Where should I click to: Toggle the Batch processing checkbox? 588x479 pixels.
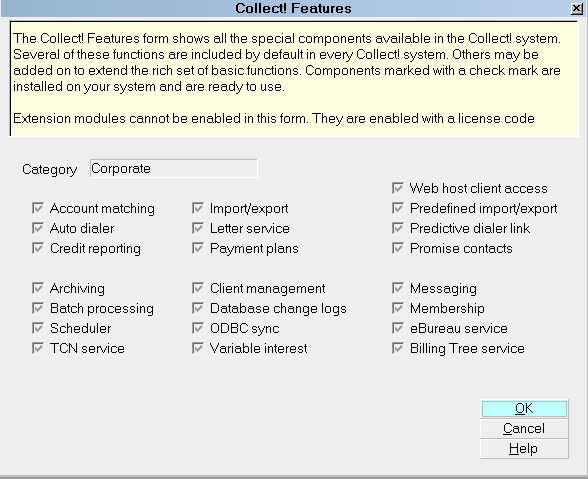click(38, 308)
